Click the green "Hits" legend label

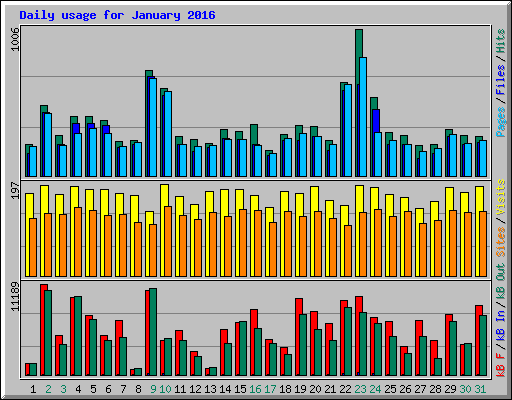[x=501, y=41]
